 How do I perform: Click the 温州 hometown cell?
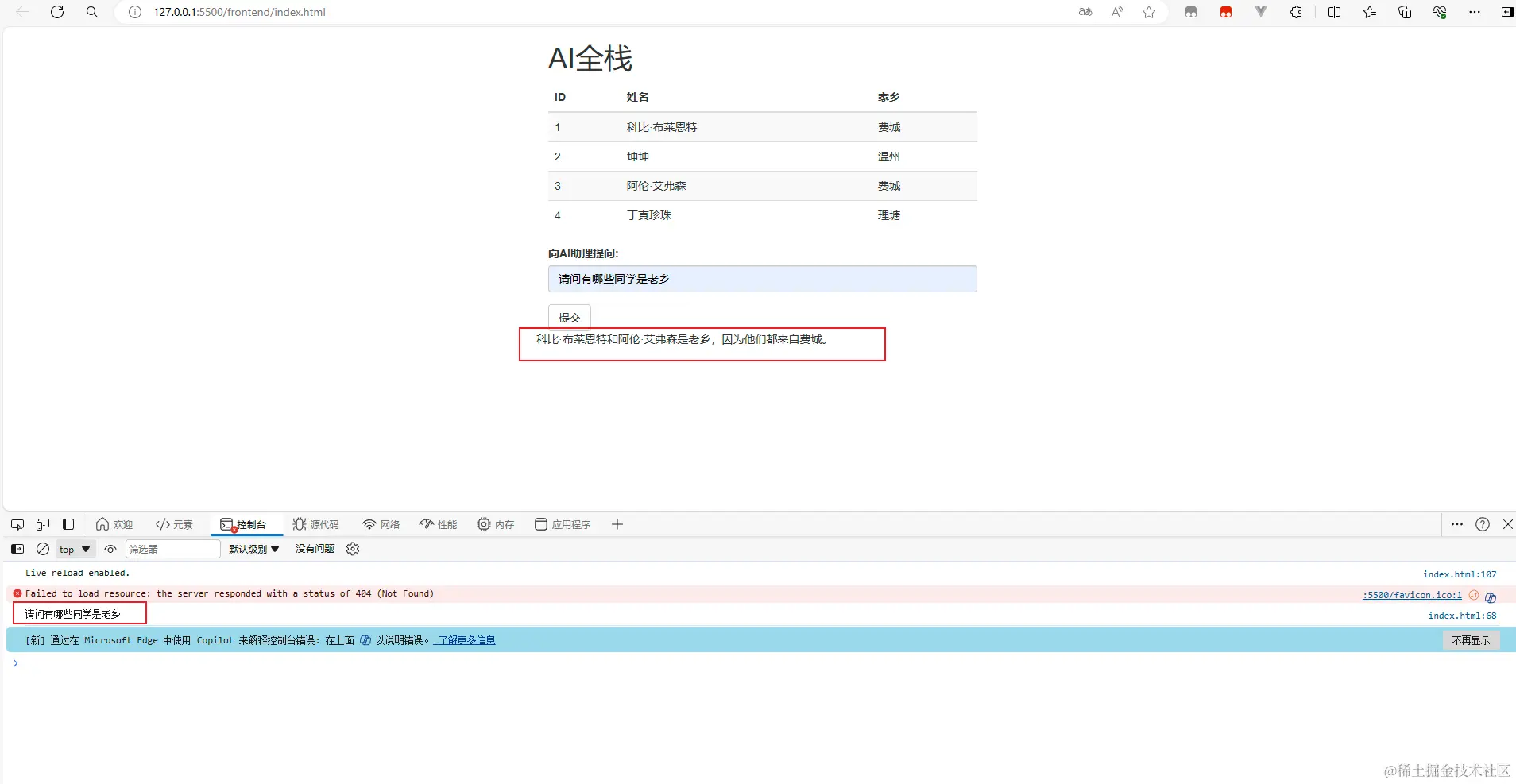click(x=889, y=156)
